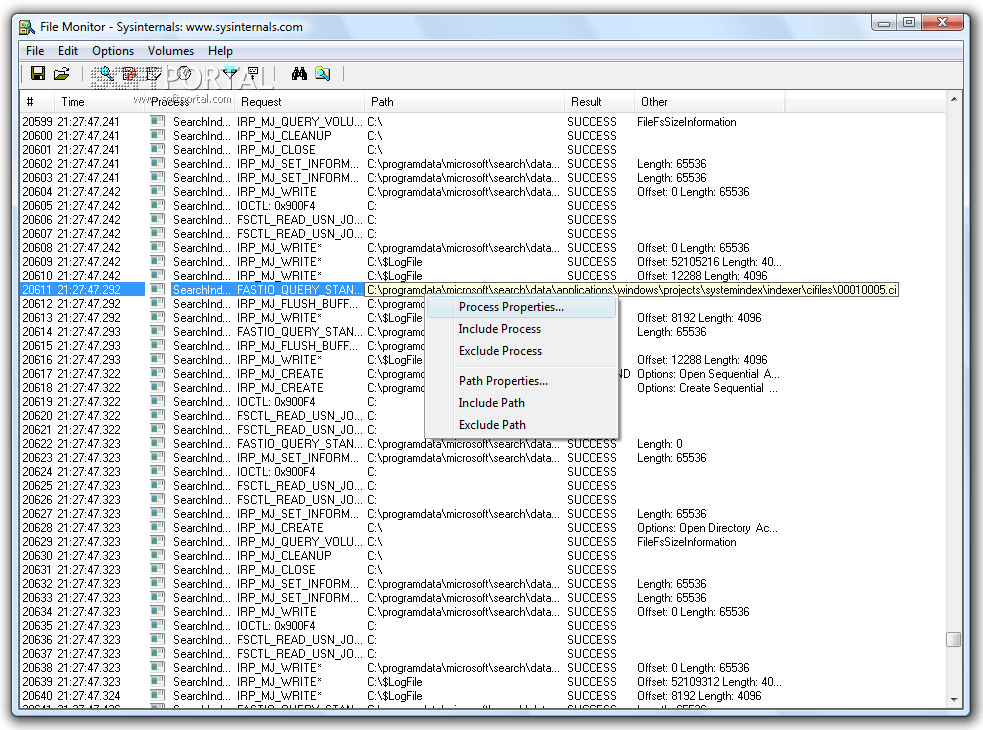The image size is (983, 730).
Task: Open the Options menu
Action: pyautogui.click(x=113, y=51)
